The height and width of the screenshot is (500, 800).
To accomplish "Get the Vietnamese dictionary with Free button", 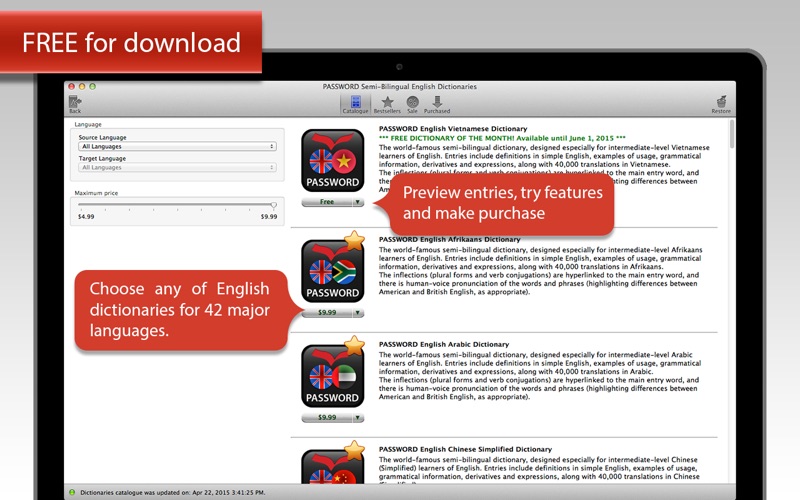I will 327,202.
